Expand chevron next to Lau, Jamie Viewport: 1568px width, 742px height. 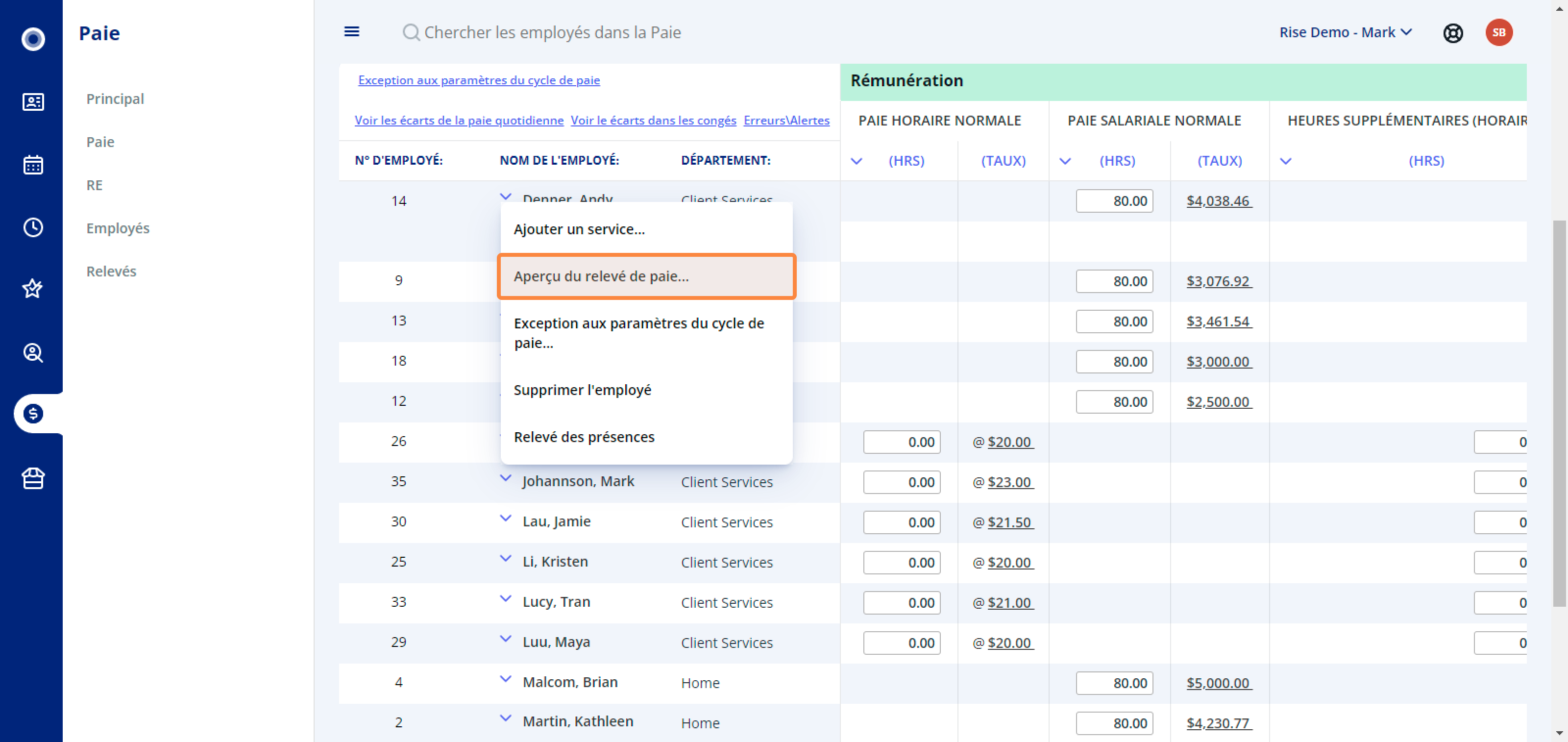coord(505,518)
